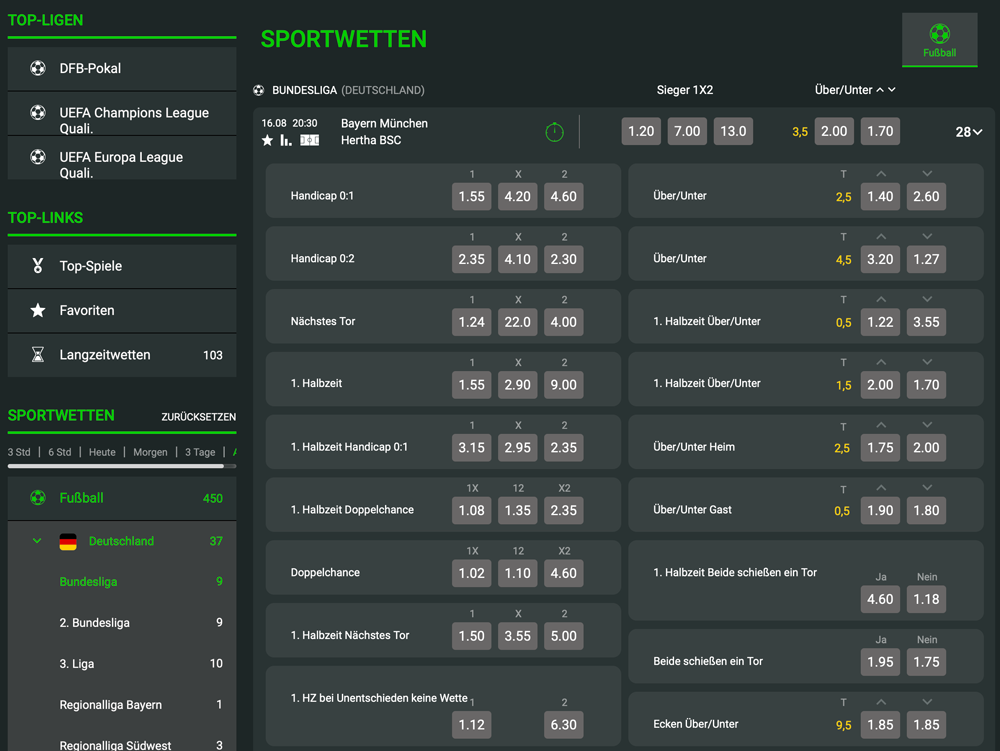
Task: Open the Über/Unter market dropdown in header
Action: [x=855, y=90]
